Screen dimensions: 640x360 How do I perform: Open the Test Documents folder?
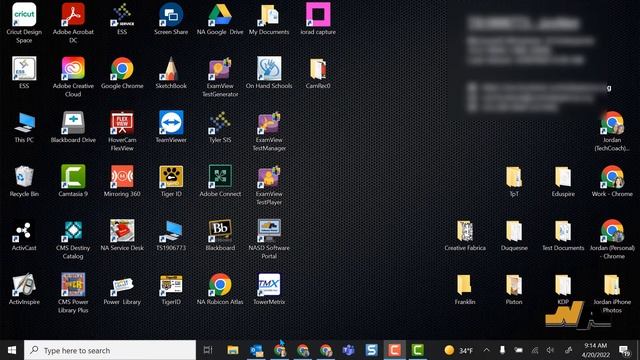pos(563,235)
